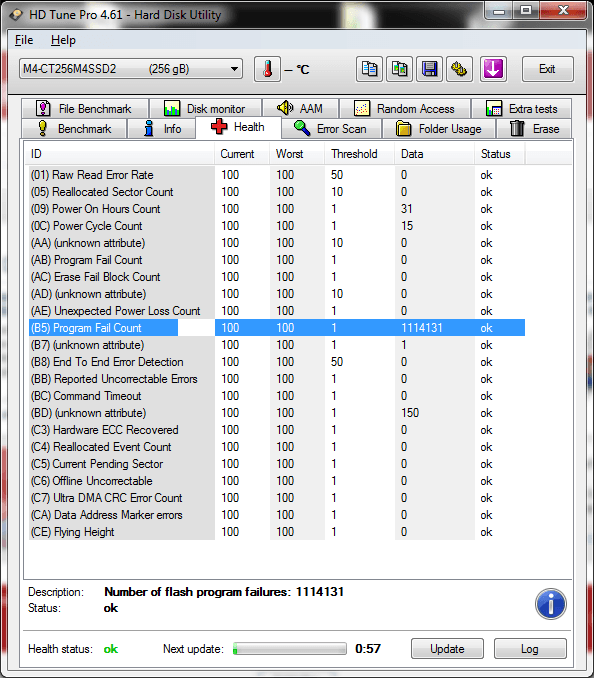
Task: Switch to the Benchmark tab
Action: click(x=74, y=128)
